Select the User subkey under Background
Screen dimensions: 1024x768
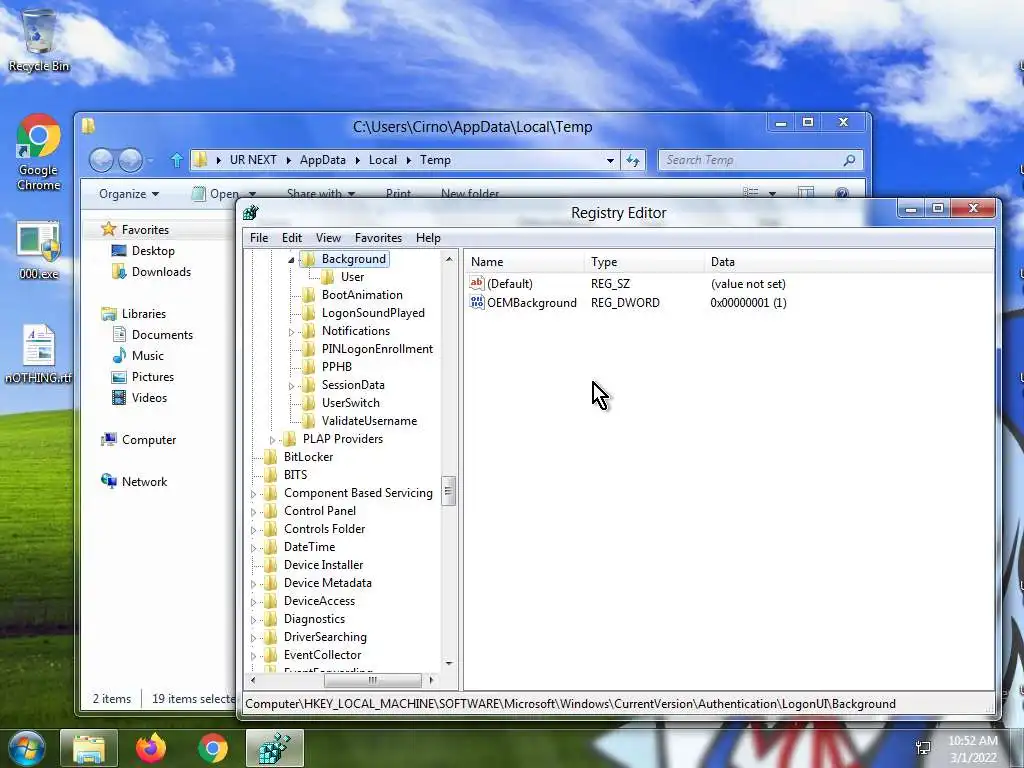tap(352, 277)
